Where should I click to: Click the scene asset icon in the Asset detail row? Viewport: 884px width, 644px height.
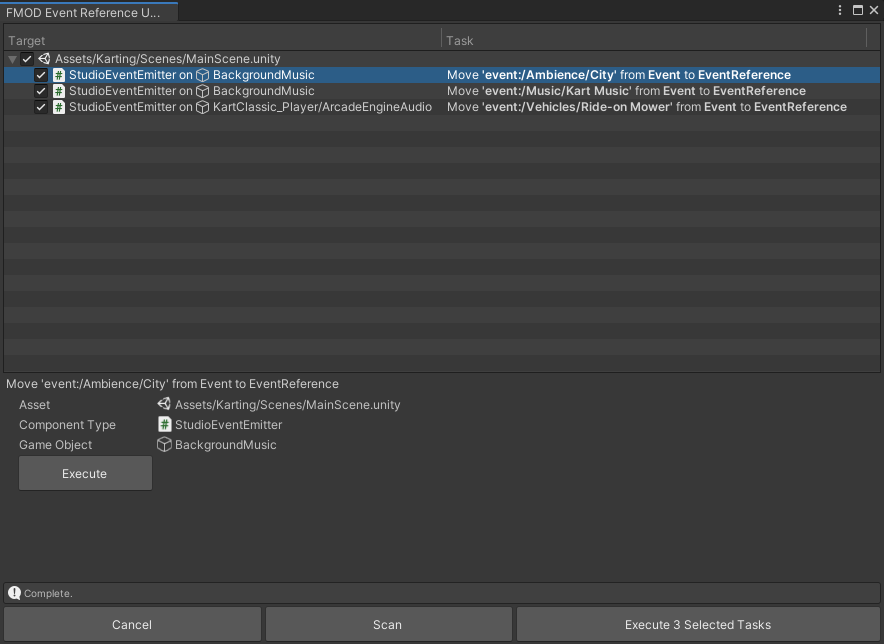pyautogui.click(x=165, y=404)
